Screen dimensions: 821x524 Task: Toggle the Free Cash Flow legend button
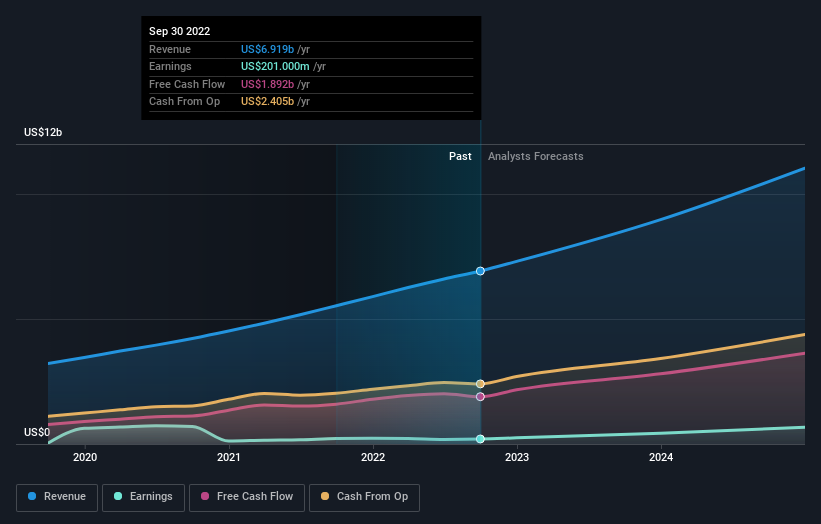(x=247, y=497)
